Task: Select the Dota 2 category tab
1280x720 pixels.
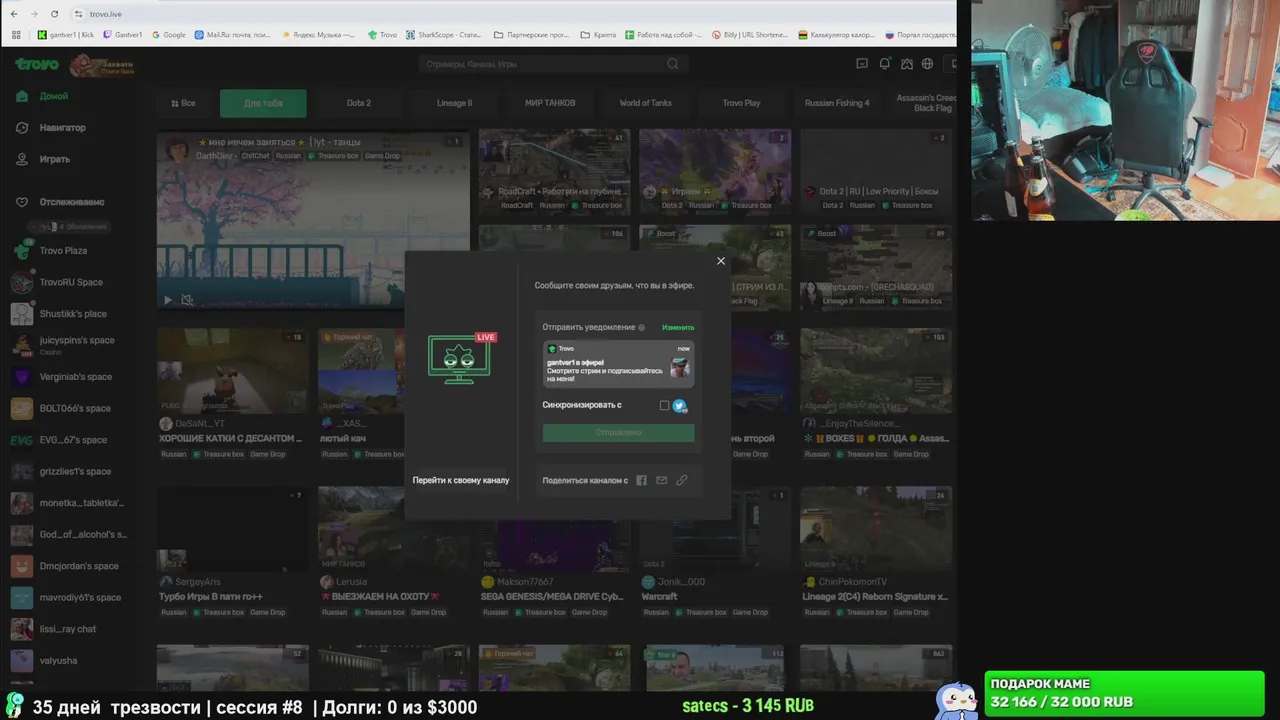Action: pyautogui.click(x=359, y=103)
